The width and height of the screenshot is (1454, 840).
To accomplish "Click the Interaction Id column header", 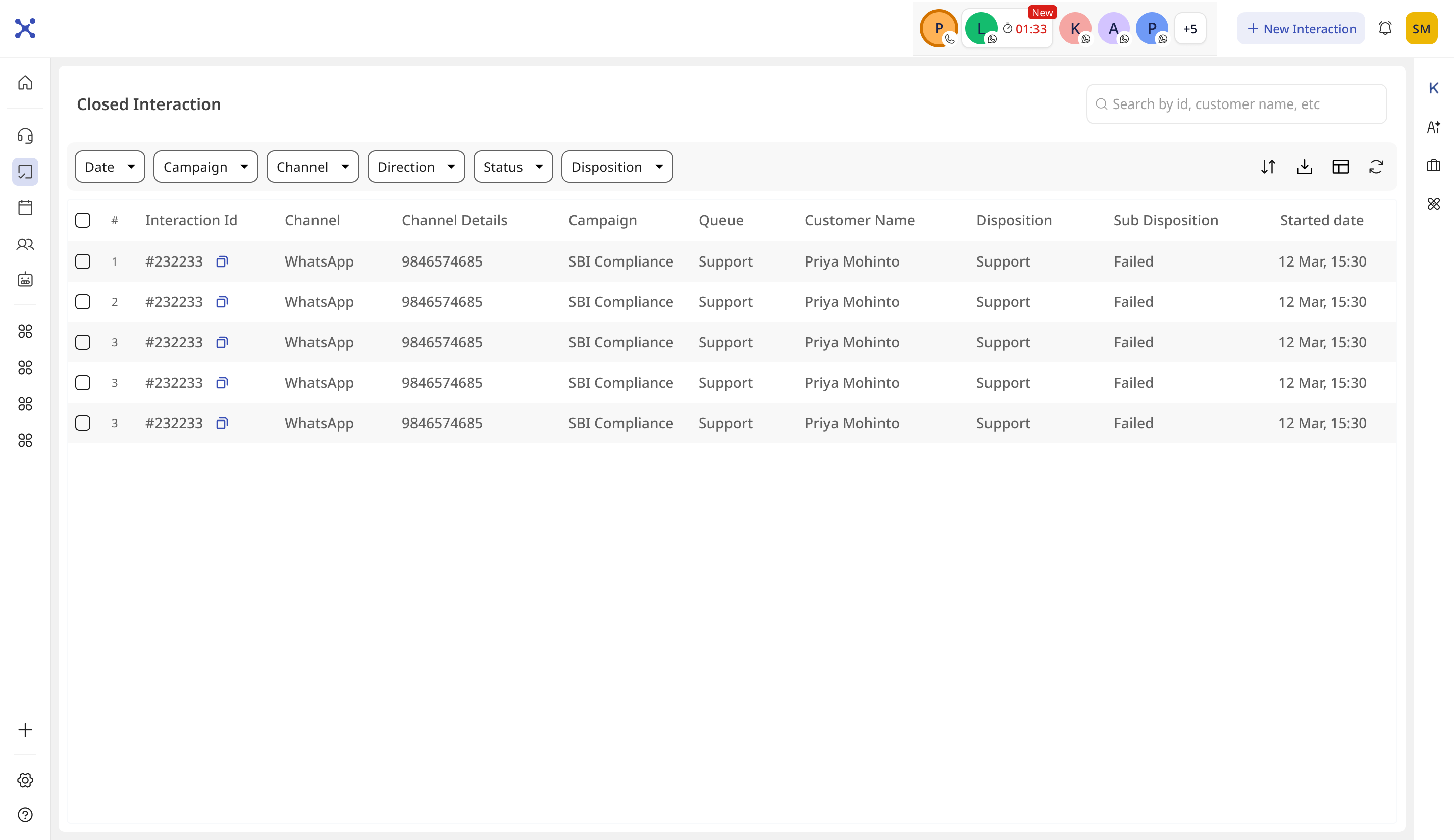I will coord(191,220).
